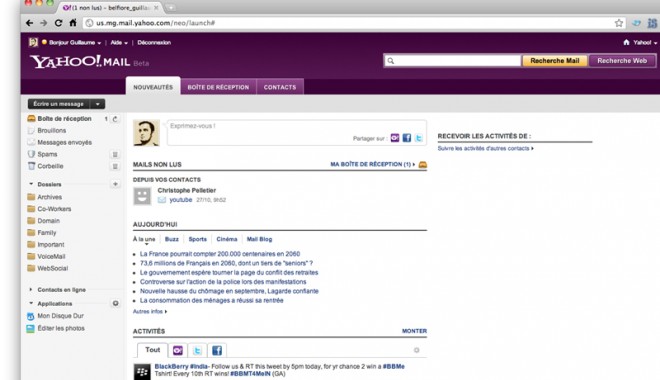
Task: Select the Tout activities tab
Action: tap(152, 350)
